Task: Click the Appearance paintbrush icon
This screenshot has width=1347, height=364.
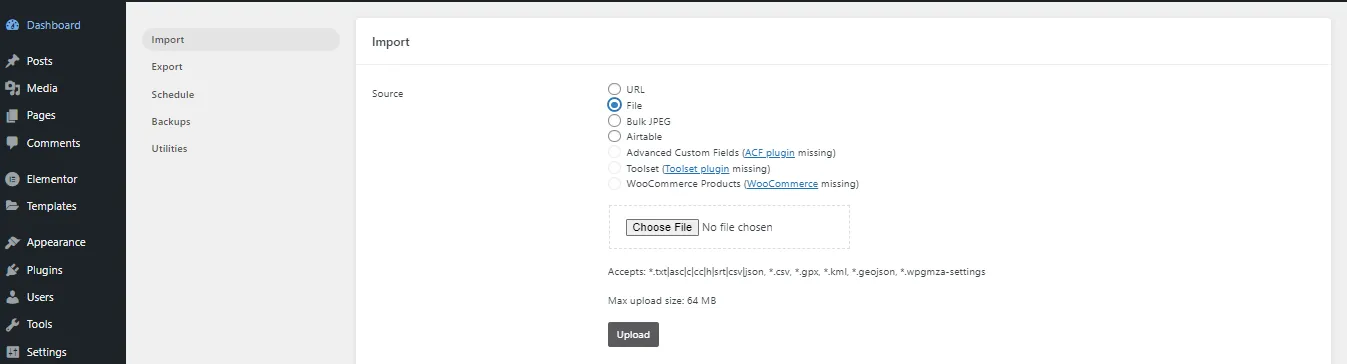Action: pos(12,242)
